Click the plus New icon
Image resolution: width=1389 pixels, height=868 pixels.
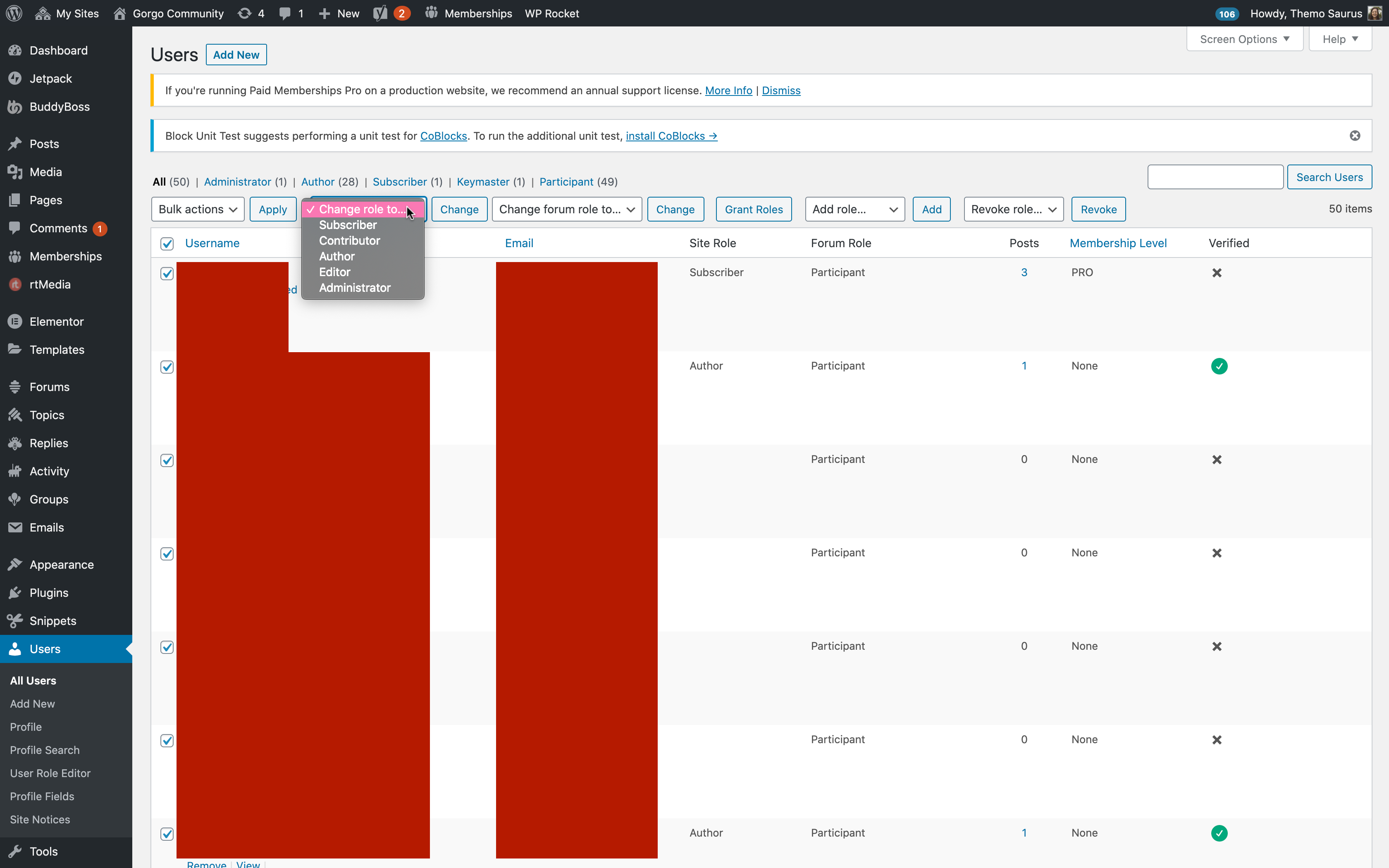(x=324, y=13)
